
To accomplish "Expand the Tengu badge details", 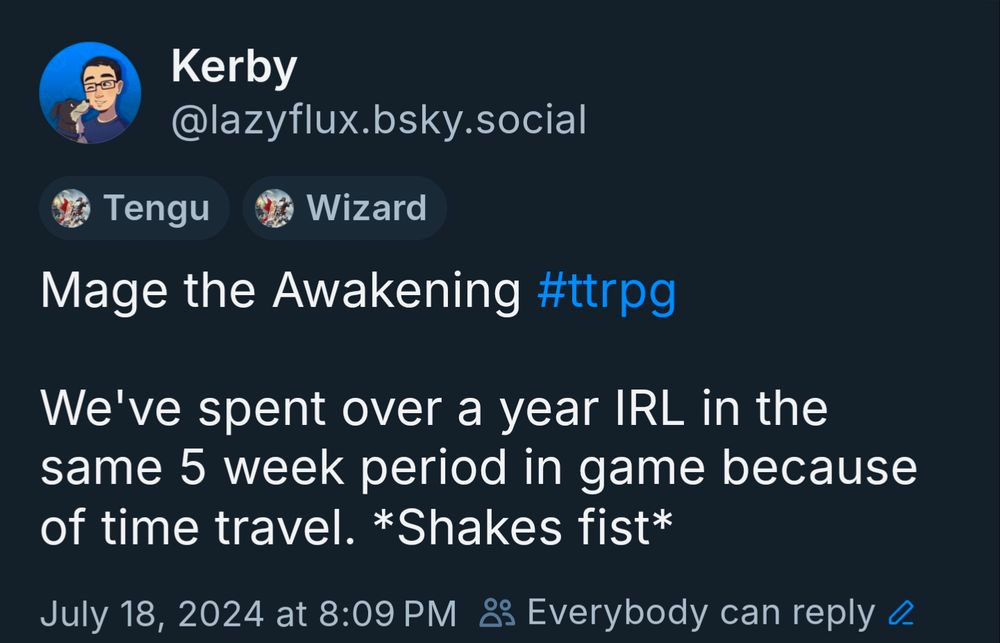I will (x=134, y=208).
